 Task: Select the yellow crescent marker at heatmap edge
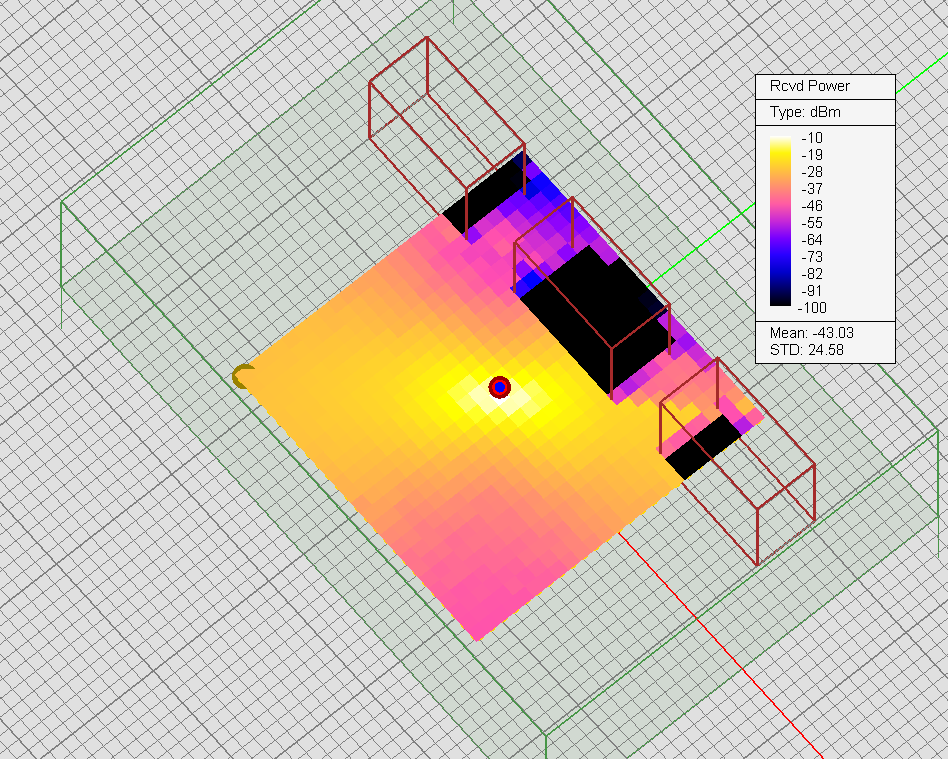coord(243,376)
